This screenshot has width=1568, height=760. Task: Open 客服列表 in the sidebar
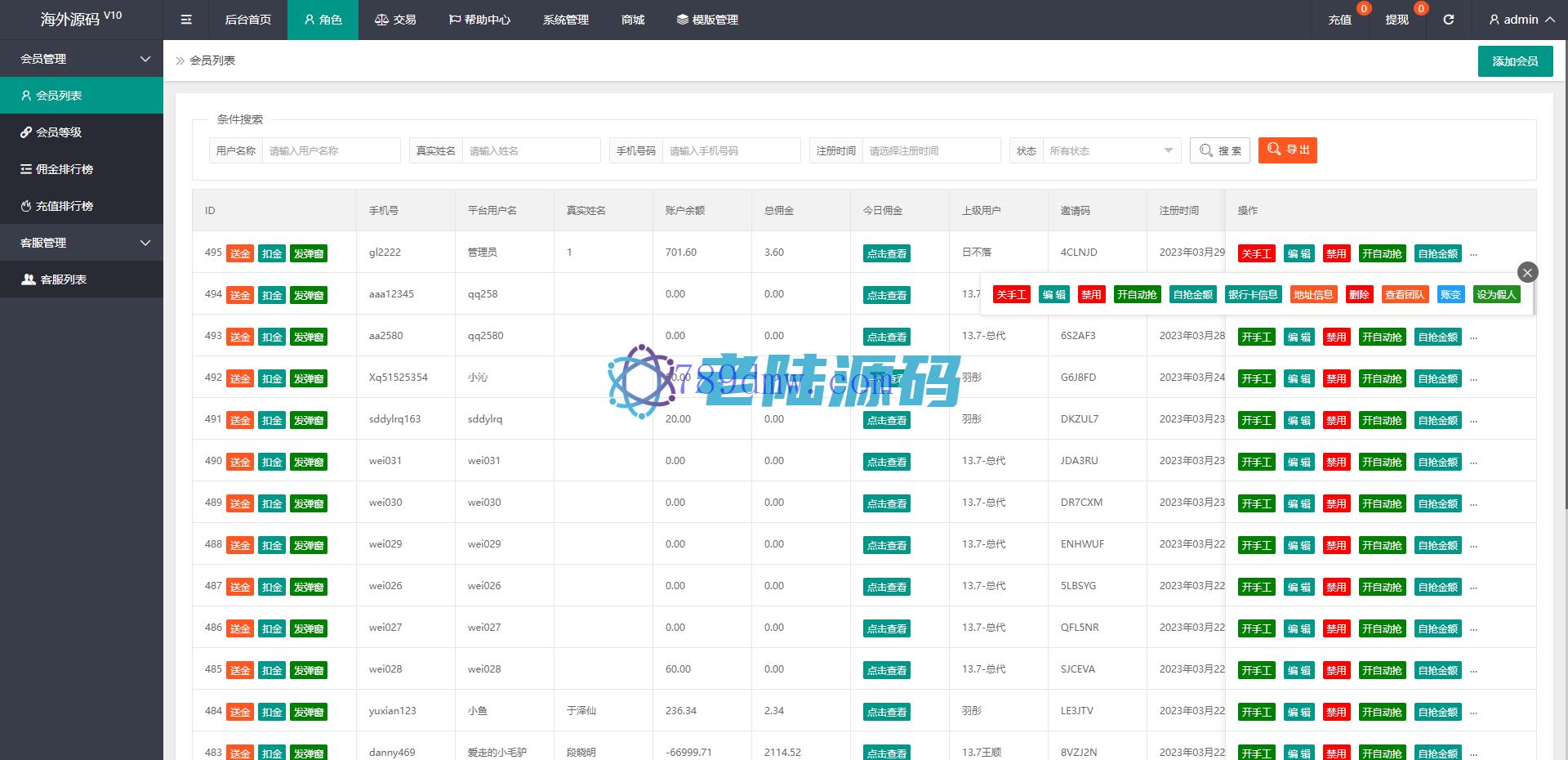[x=64, y=279]
